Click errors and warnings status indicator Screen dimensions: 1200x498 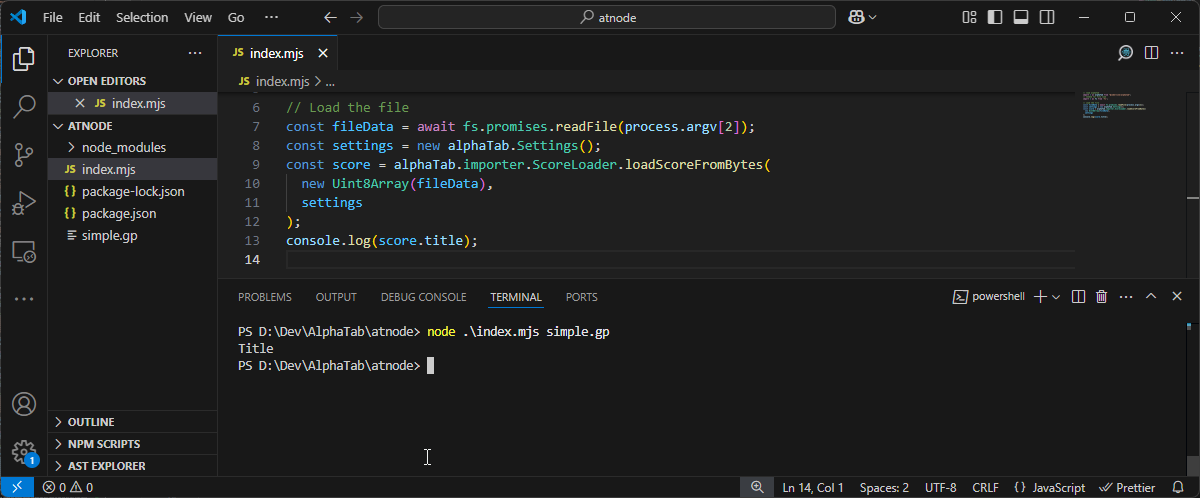tap(68, 487)
